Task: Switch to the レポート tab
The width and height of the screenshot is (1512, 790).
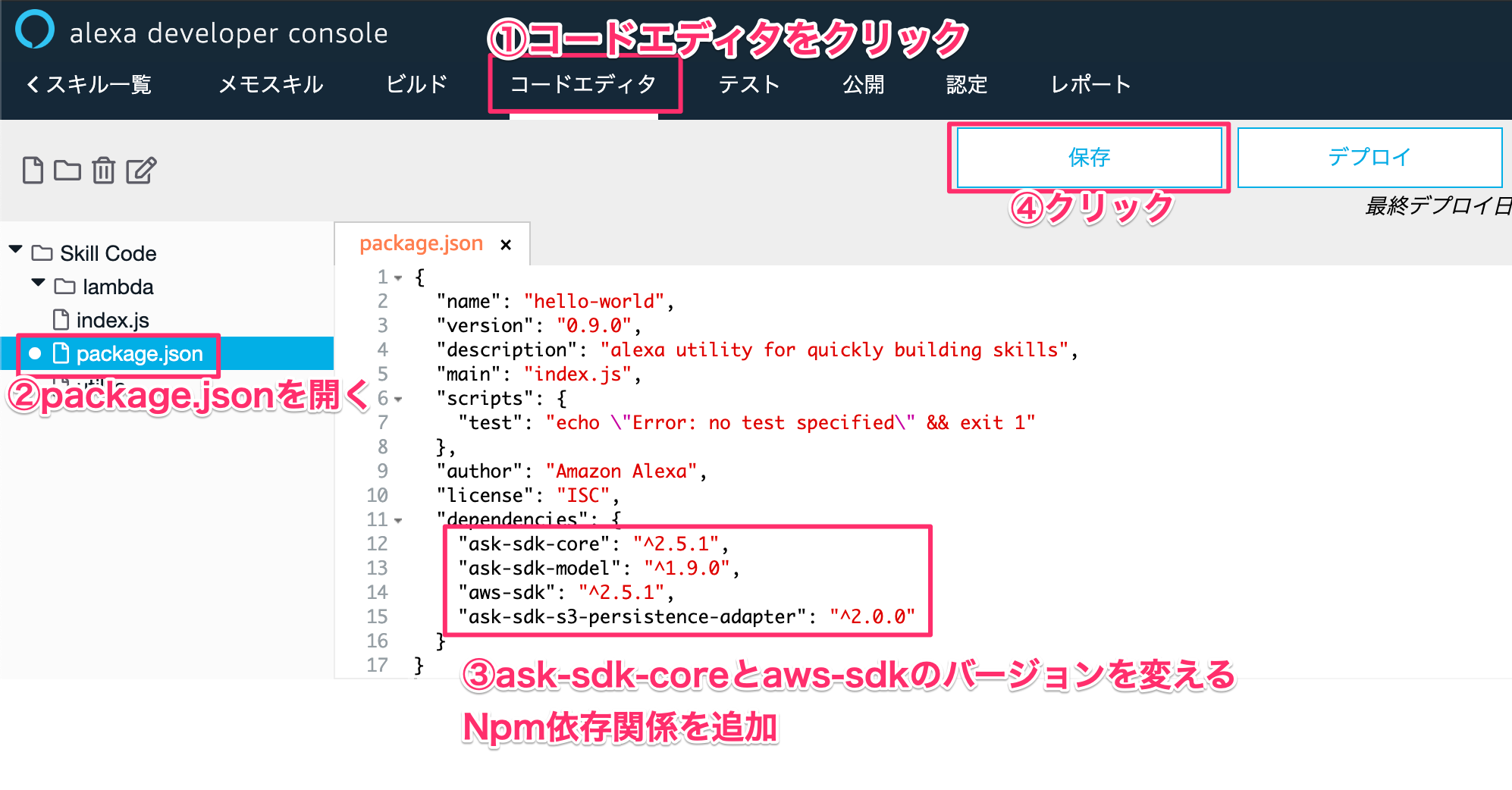Action: pyautogui.click(x=1090, y=84)
